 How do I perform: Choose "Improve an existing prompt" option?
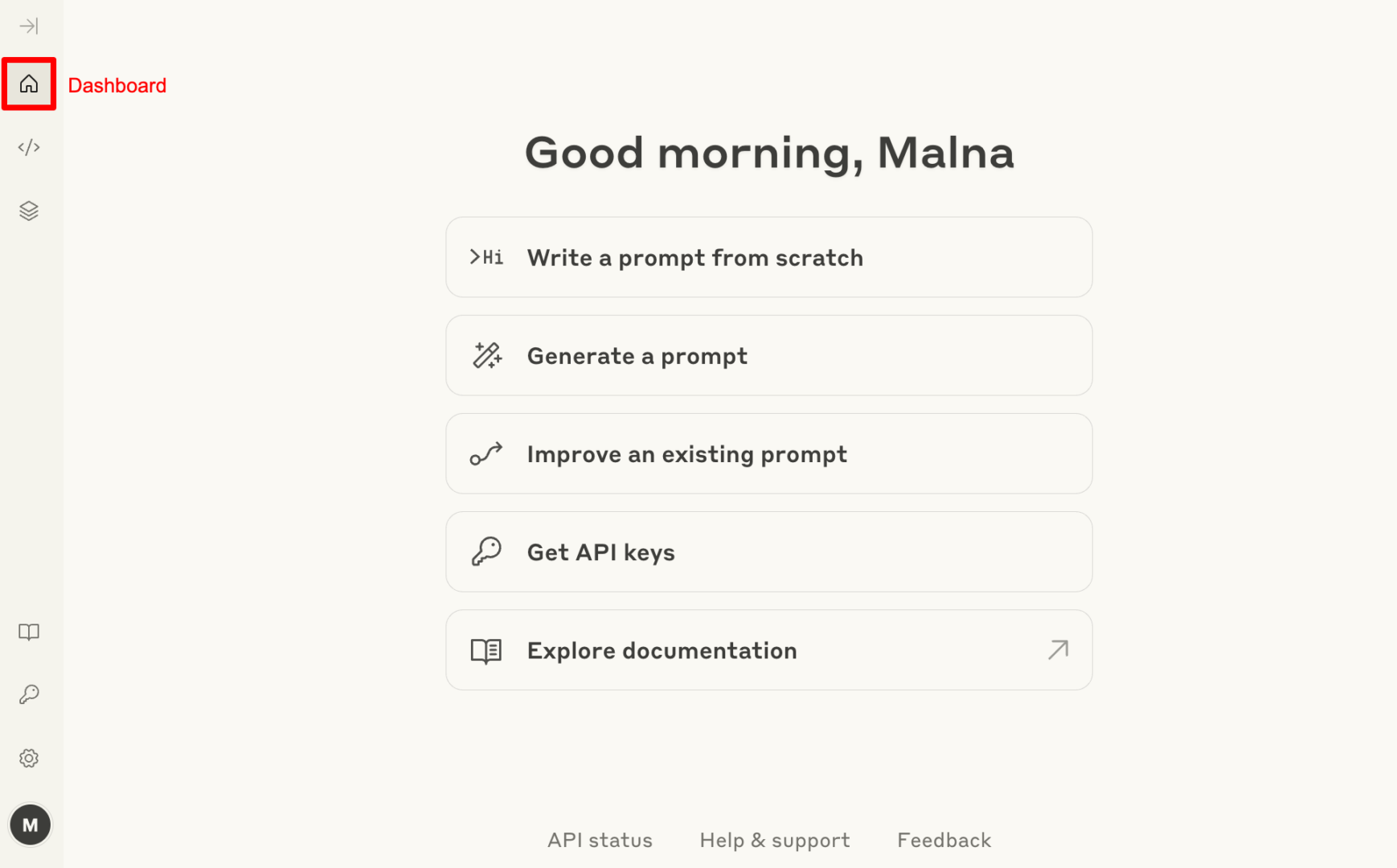768,454
